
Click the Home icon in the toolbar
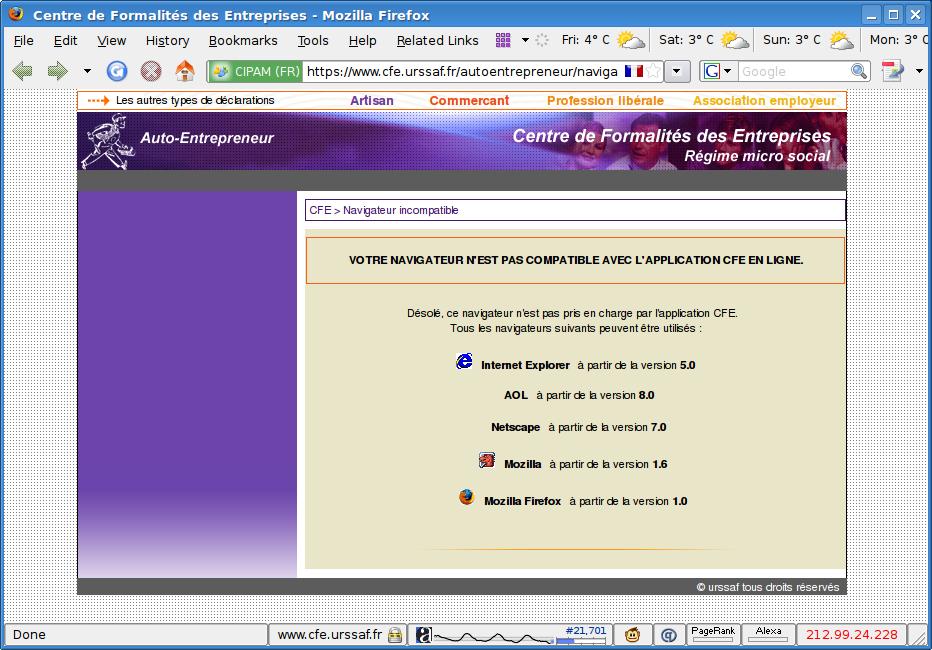pyautogui.click(x=184, y=71)
